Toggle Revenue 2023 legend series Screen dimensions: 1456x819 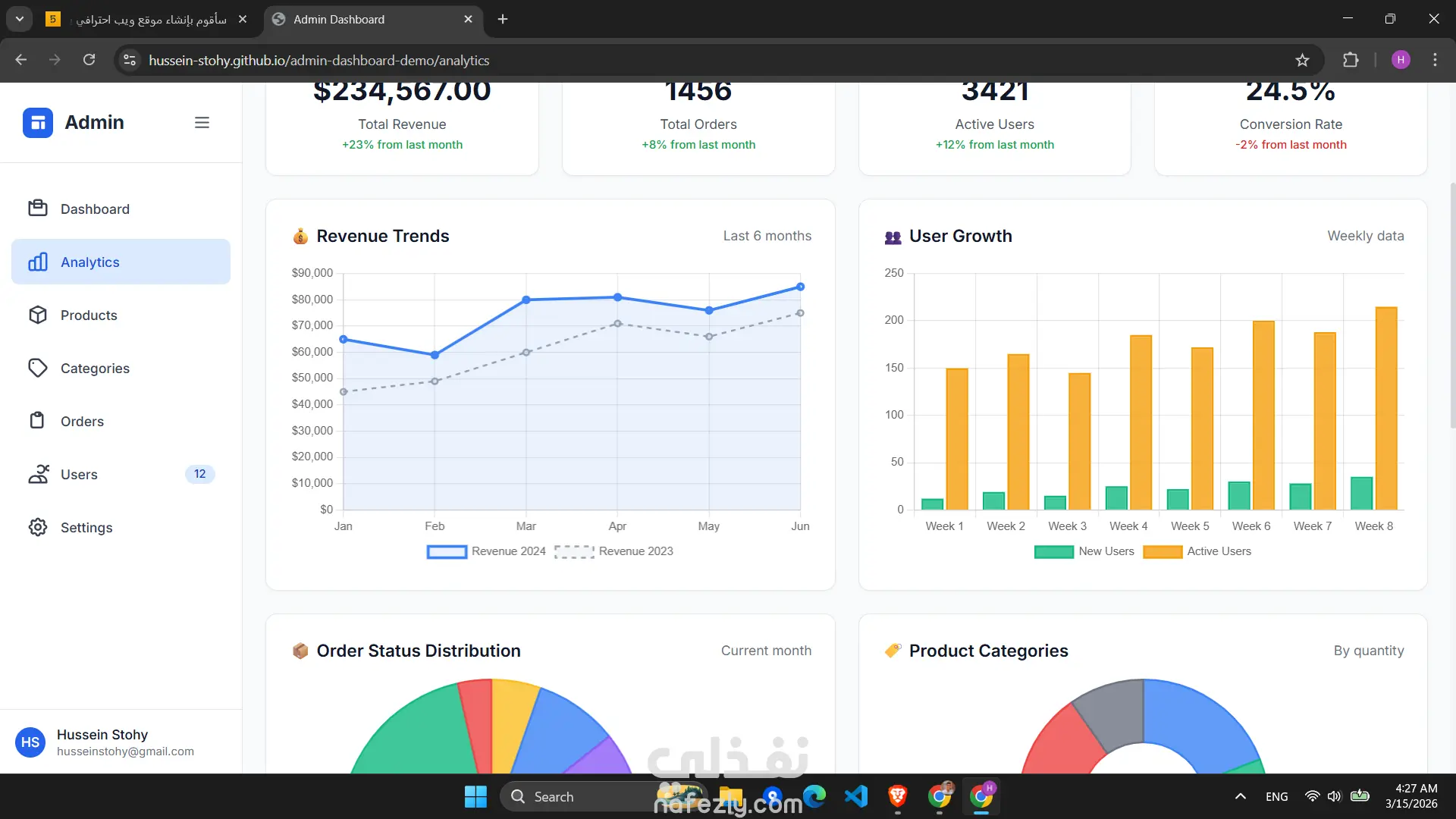[613, 551]
